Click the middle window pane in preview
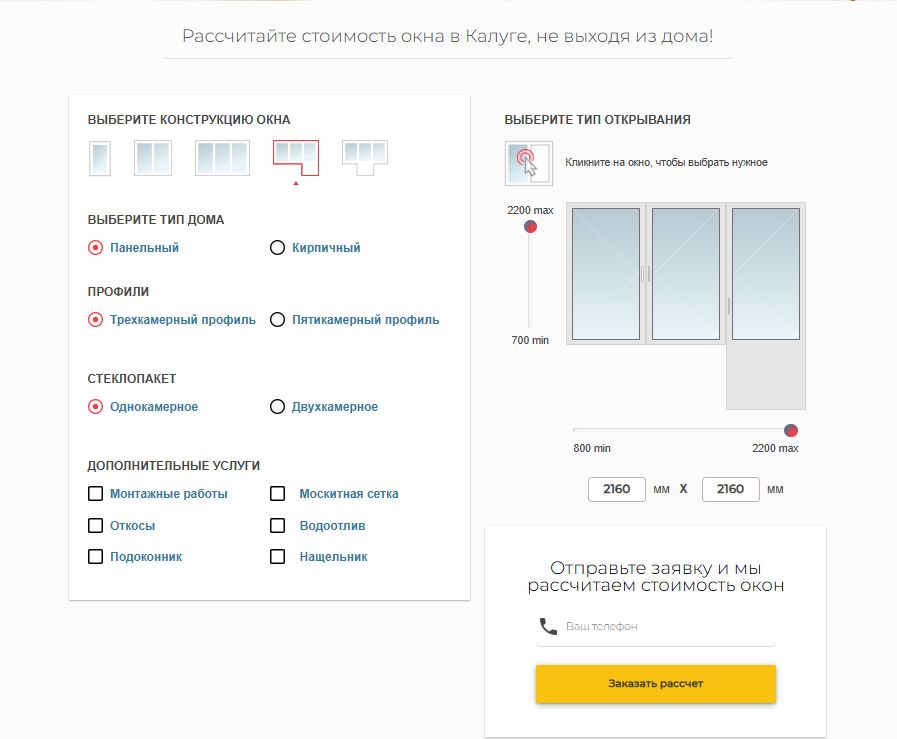This screenshot has width=897, height=739. (x=685, y=273)
